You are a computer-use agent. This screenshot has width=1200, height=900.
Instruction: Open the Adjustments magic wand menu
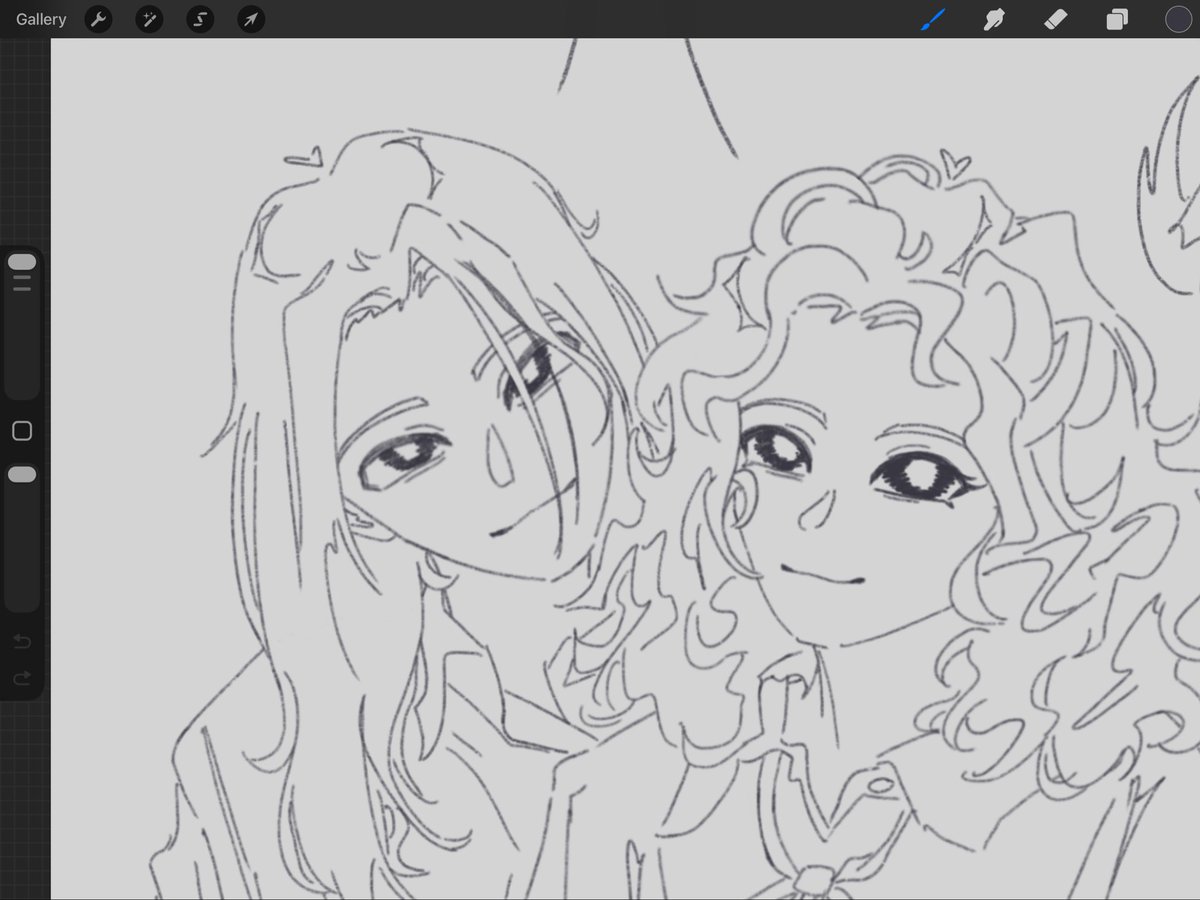149,19
